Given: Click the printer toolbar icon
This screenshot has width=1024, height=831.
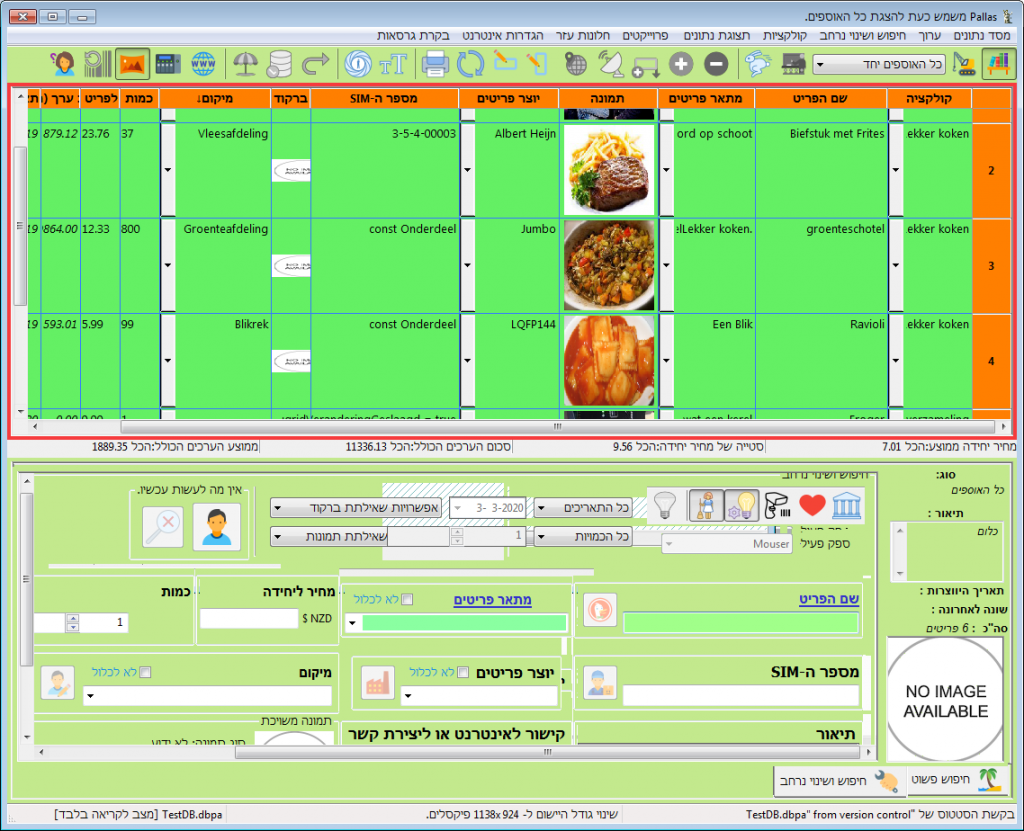Looking at the screenshot, I should [435, 64].
